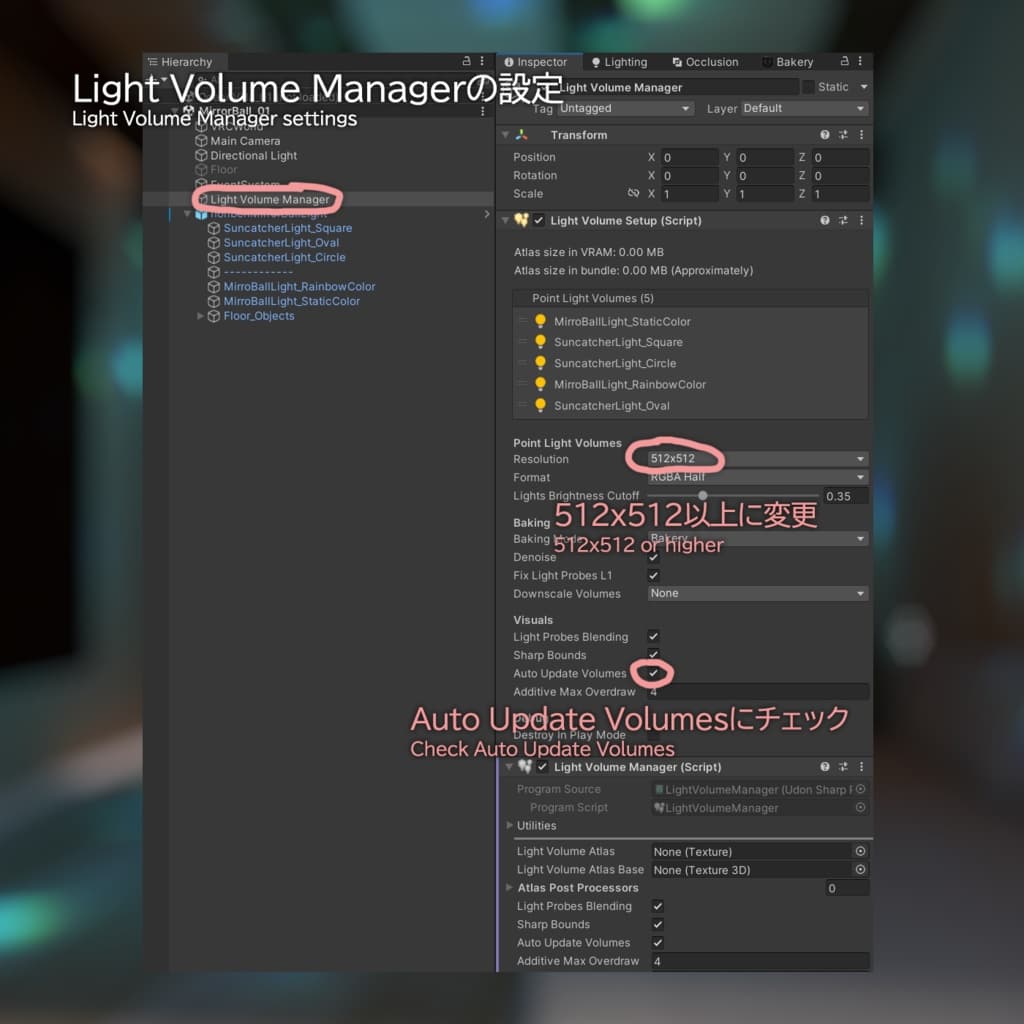Viewport: 1024px width, 1024px height.
Task: Toggle Auto Update Volumes in Visuals section
Action: click(654, 673)
